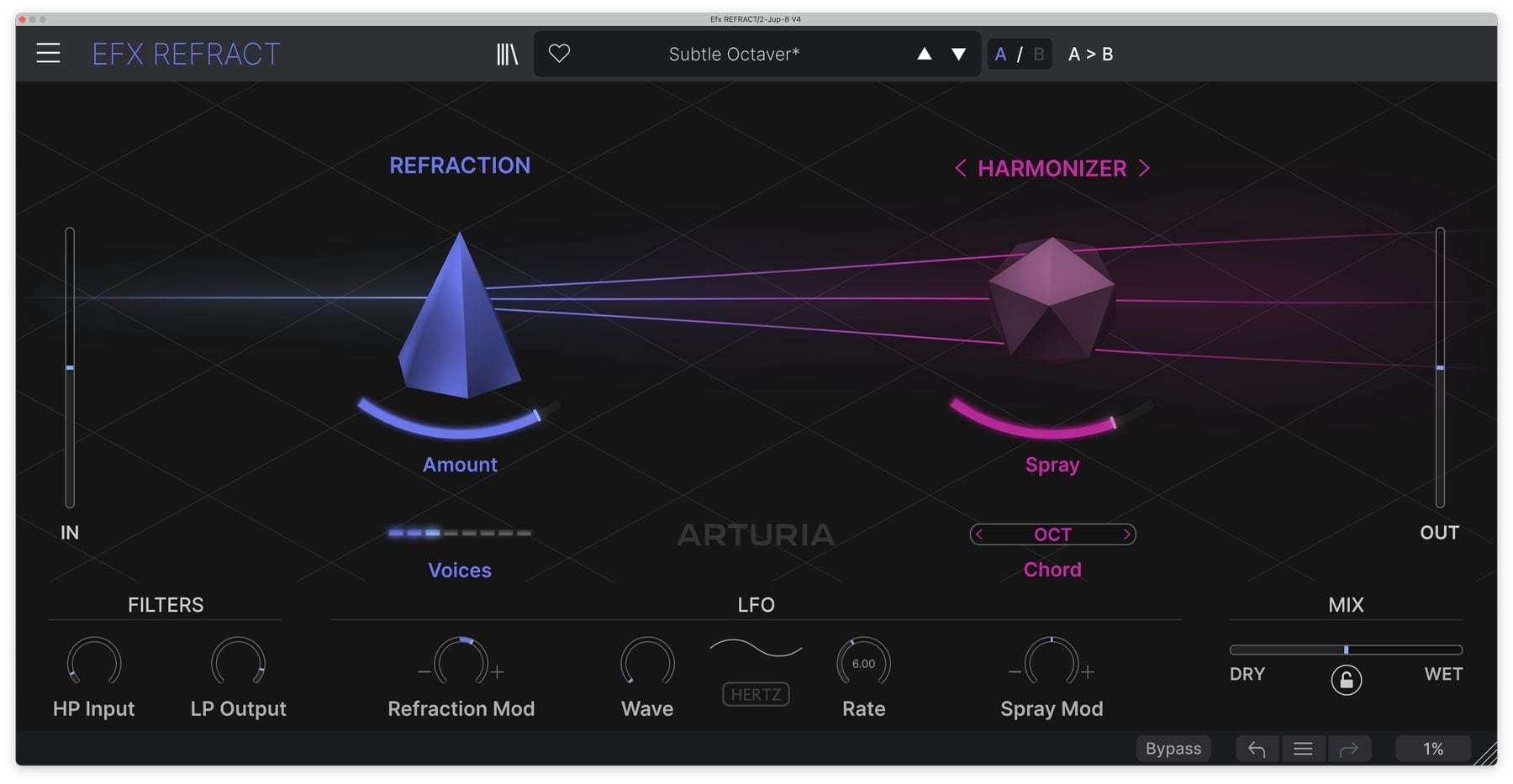The image size is (1513, 784).
Task: Click the padlock icon under MIX
Action: pyautogui.click(x=1347, y=679)
